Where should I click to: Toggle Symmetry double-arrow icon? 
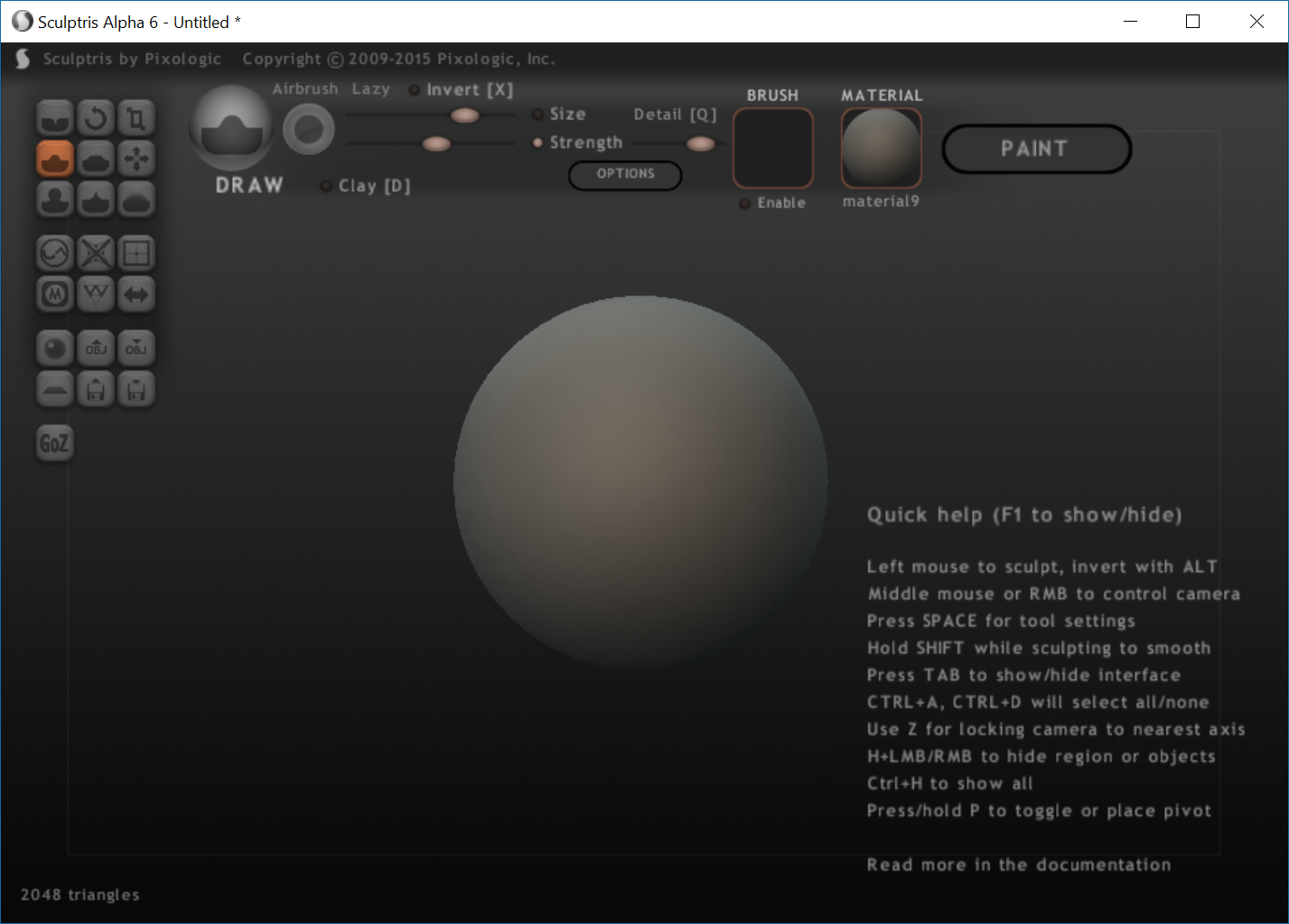coord(136,294)
